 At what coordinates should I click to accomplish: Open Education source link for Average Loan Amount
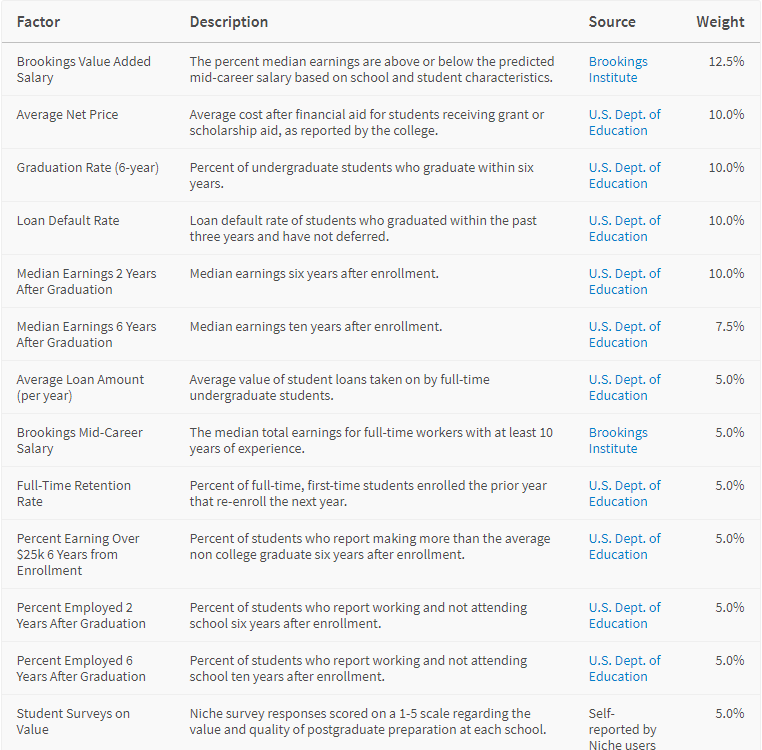pos(624,387)
